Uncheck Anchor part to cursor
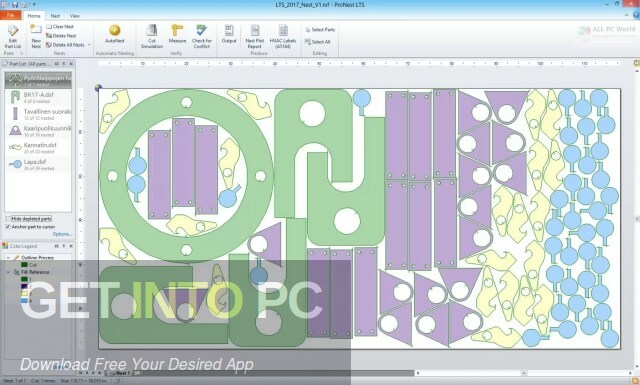This screenshot has height=385, width=640. click(x=8, y=227)
